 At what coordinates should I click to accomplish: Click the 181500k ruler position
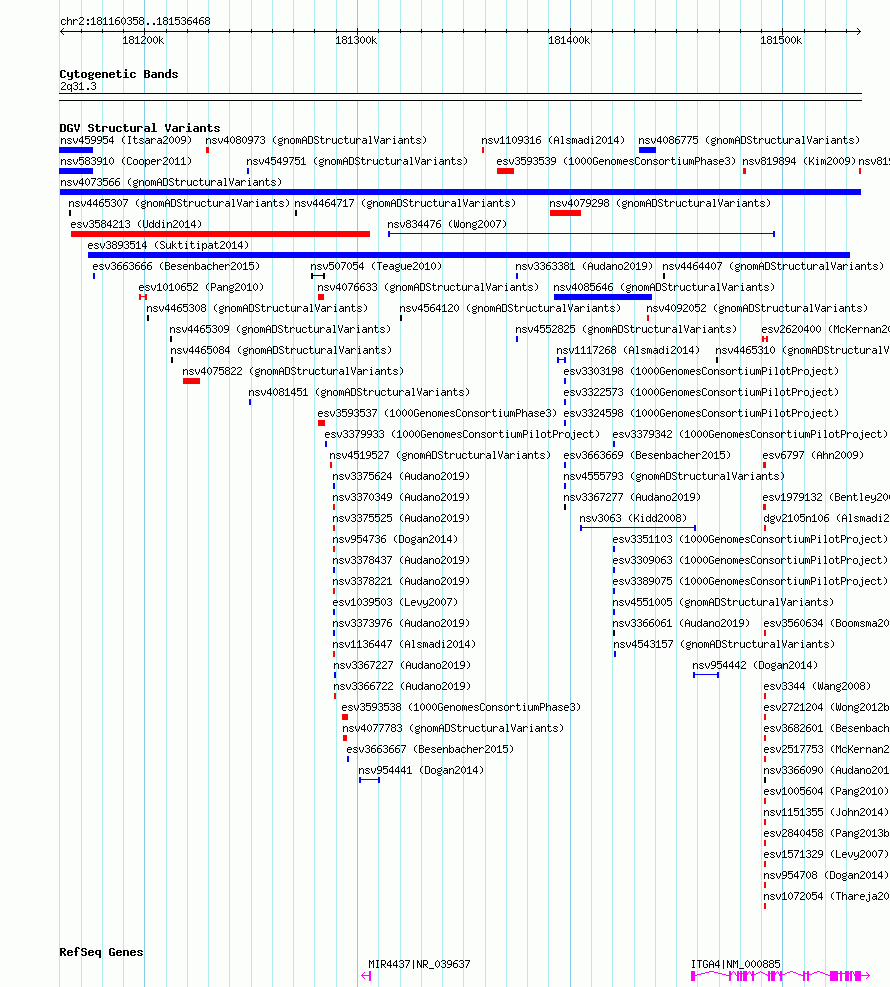tap(781, 40)
